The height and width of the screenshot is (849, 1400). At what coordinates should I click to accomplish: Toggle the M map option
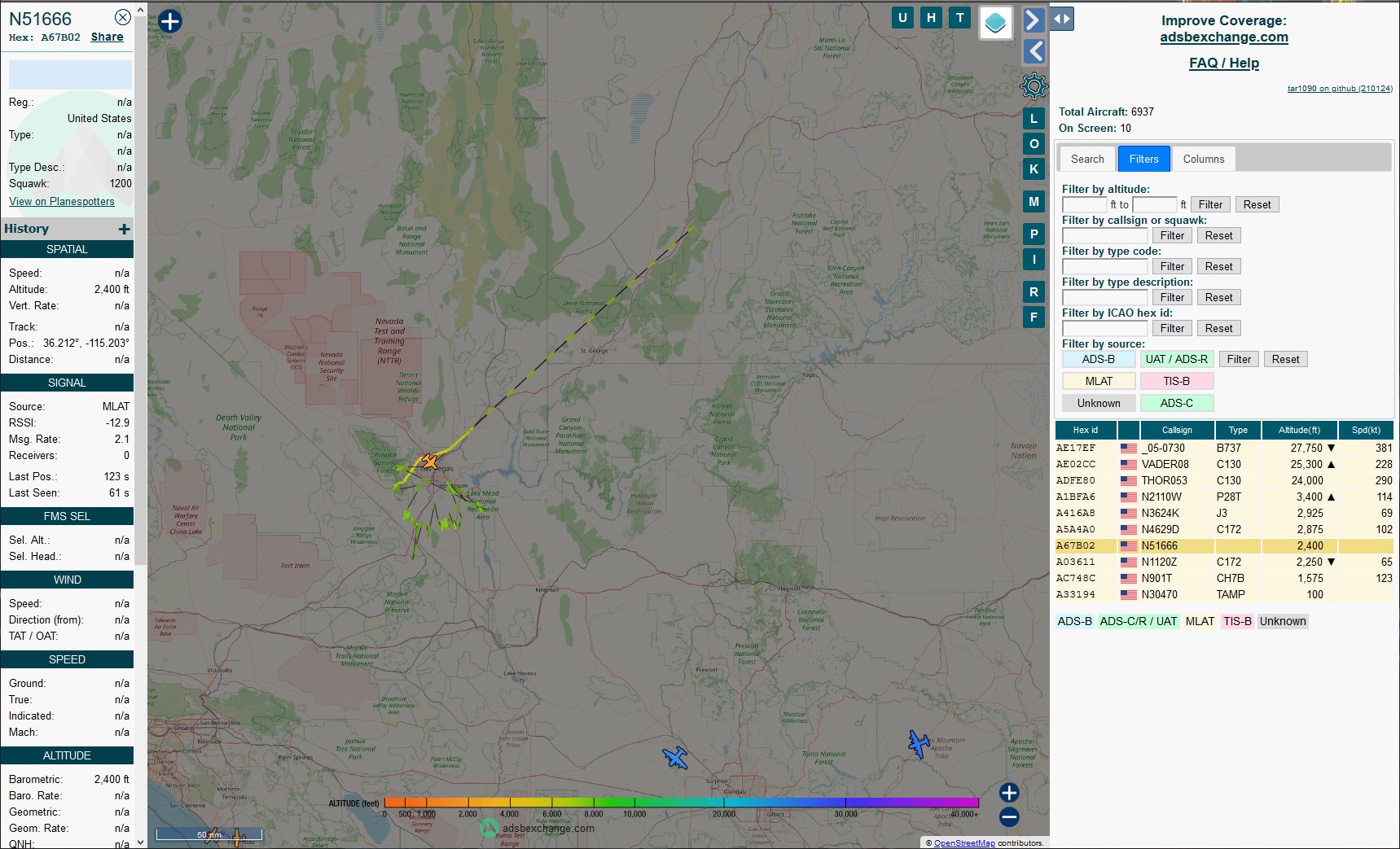pyautogui.click(x=1034, y=202)
